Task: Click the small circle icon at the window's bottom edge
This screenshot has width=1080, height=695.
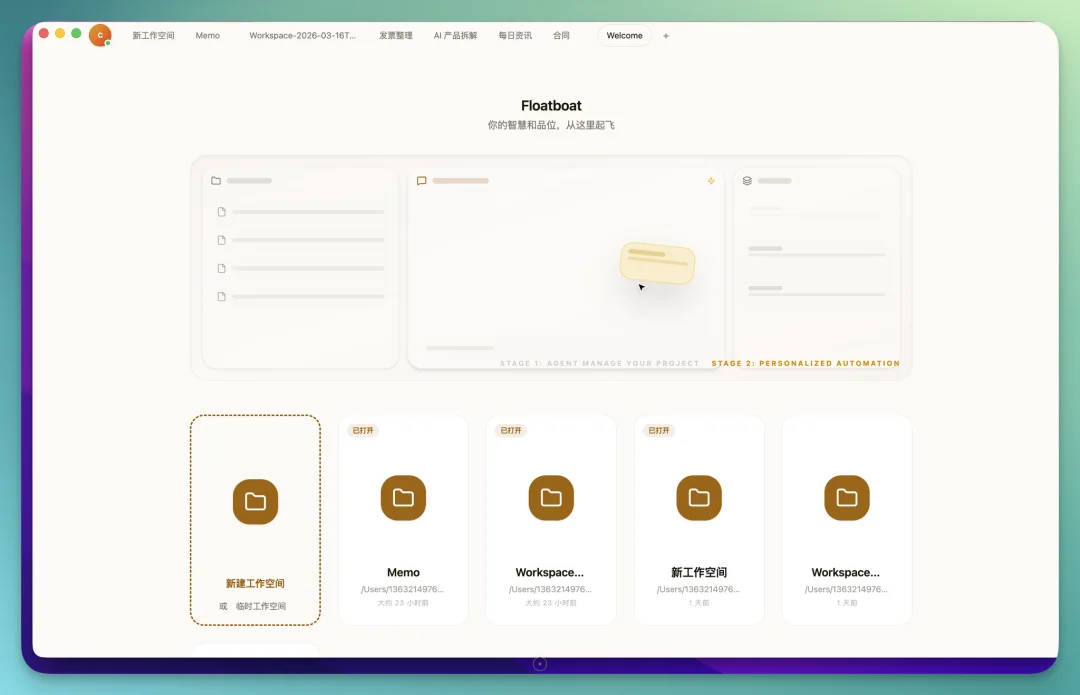Action: pyautogui.click(x=540, y=663)
